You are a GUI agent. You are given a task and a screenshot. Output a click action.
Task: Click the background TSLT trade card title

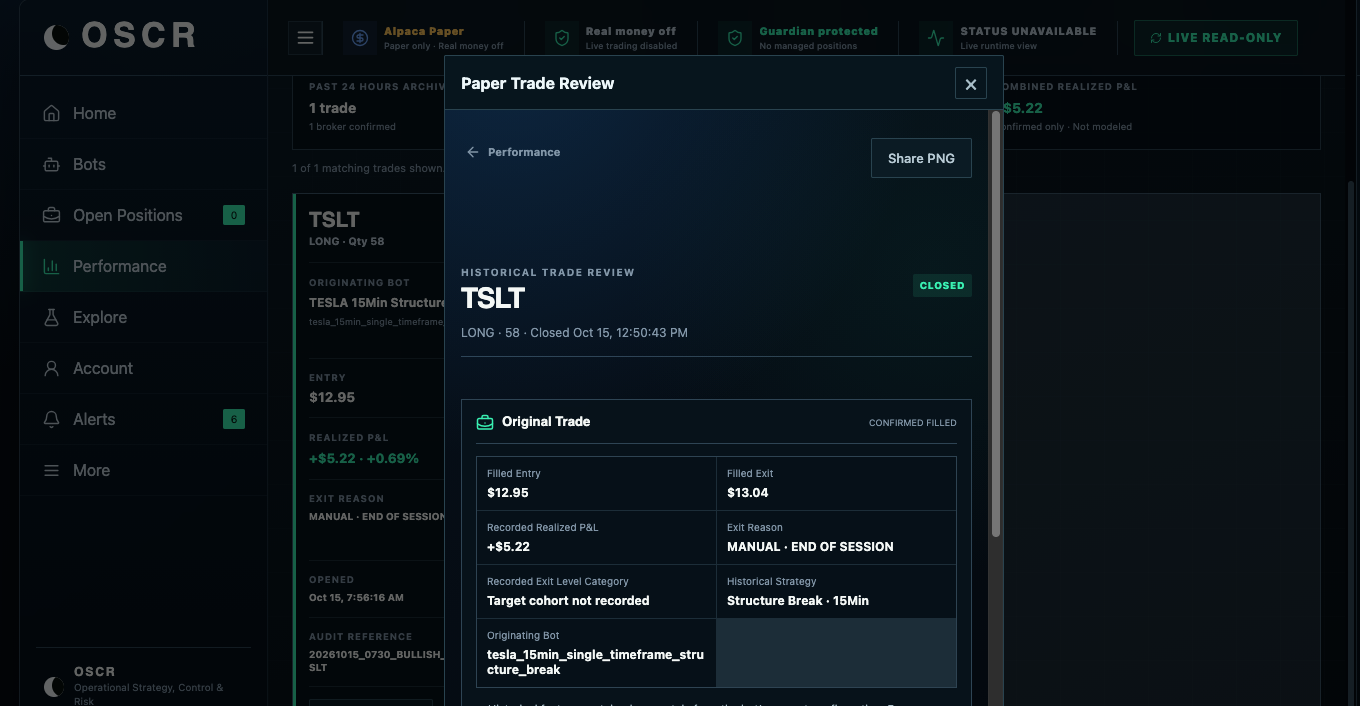334,219
